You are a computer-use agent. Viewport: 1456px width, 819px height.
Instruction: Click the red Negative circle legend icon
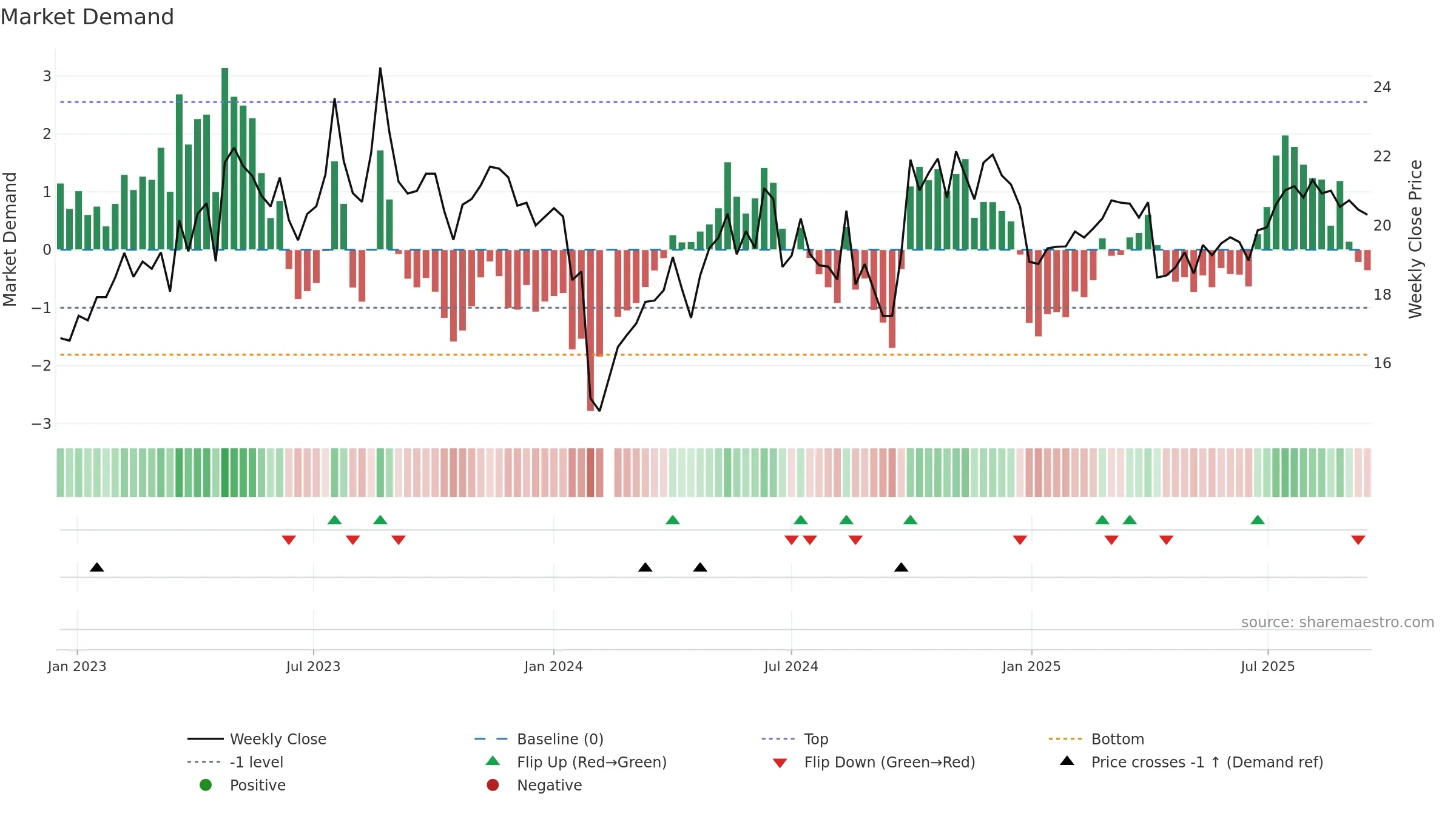click(493, 785)
